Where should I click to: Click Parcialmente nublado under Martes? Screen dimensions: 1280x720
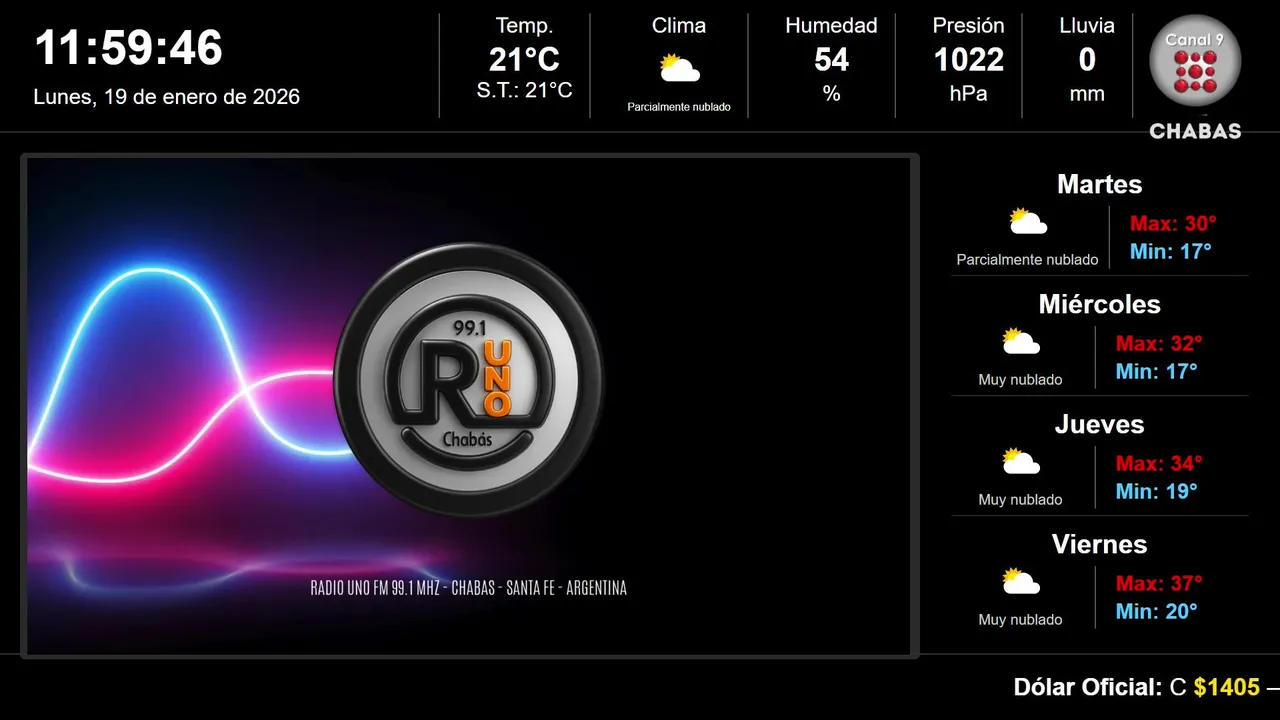pos(1027,260)
